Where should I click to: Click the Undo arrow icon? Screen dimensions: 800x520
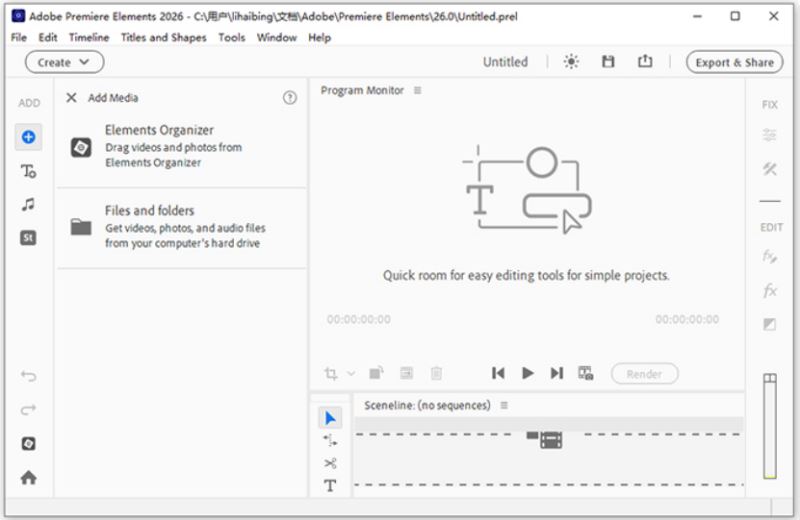coord(29,376)
